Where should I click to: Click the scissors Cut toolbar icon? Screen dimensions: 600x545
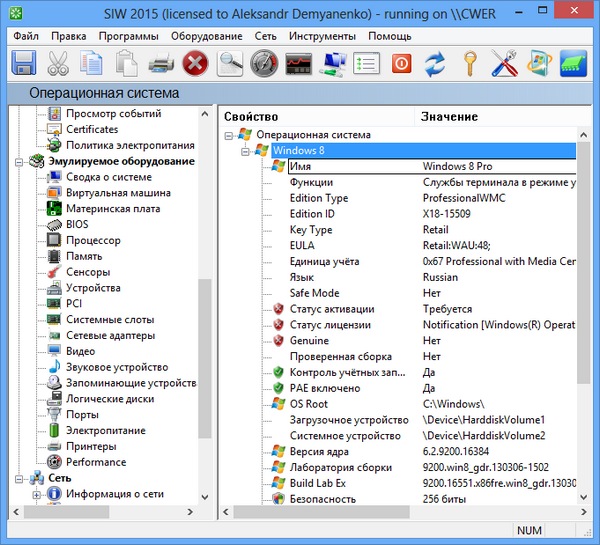pyautogui.click(x=59, y=64)
